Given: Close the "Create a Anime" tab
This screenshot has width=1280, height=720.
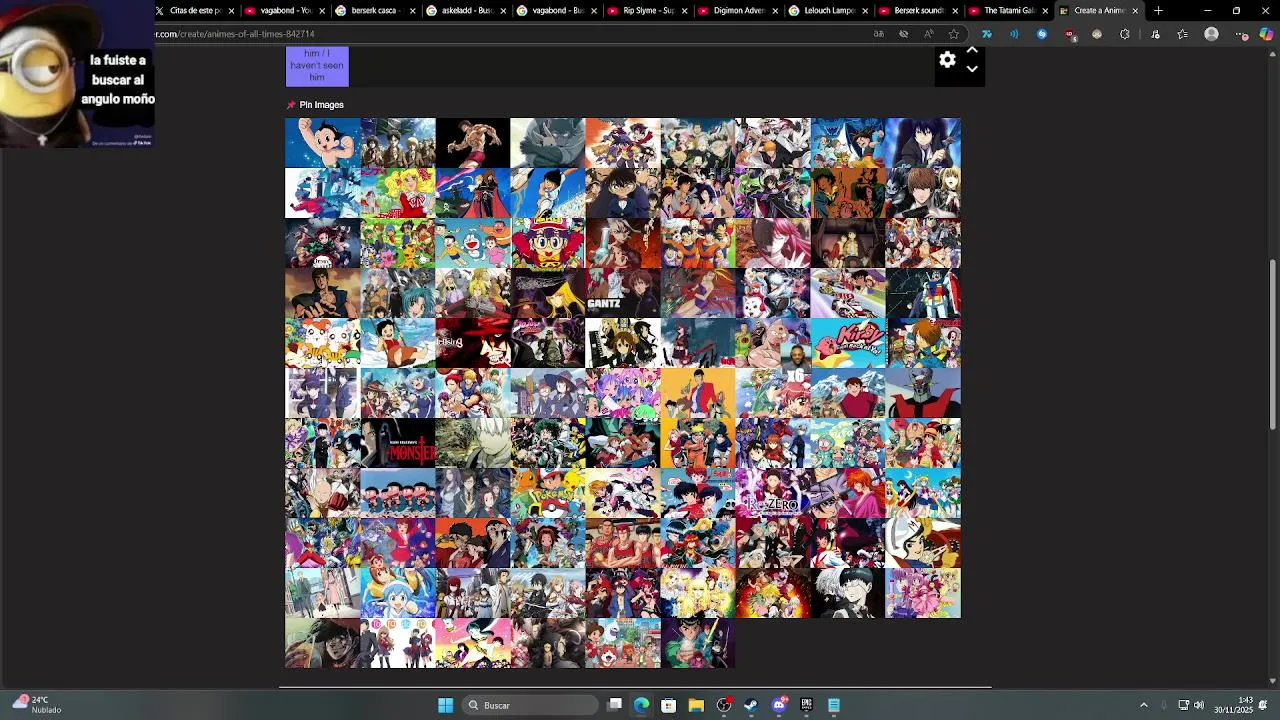Looking at the screenshot, I should [1135, 11].
